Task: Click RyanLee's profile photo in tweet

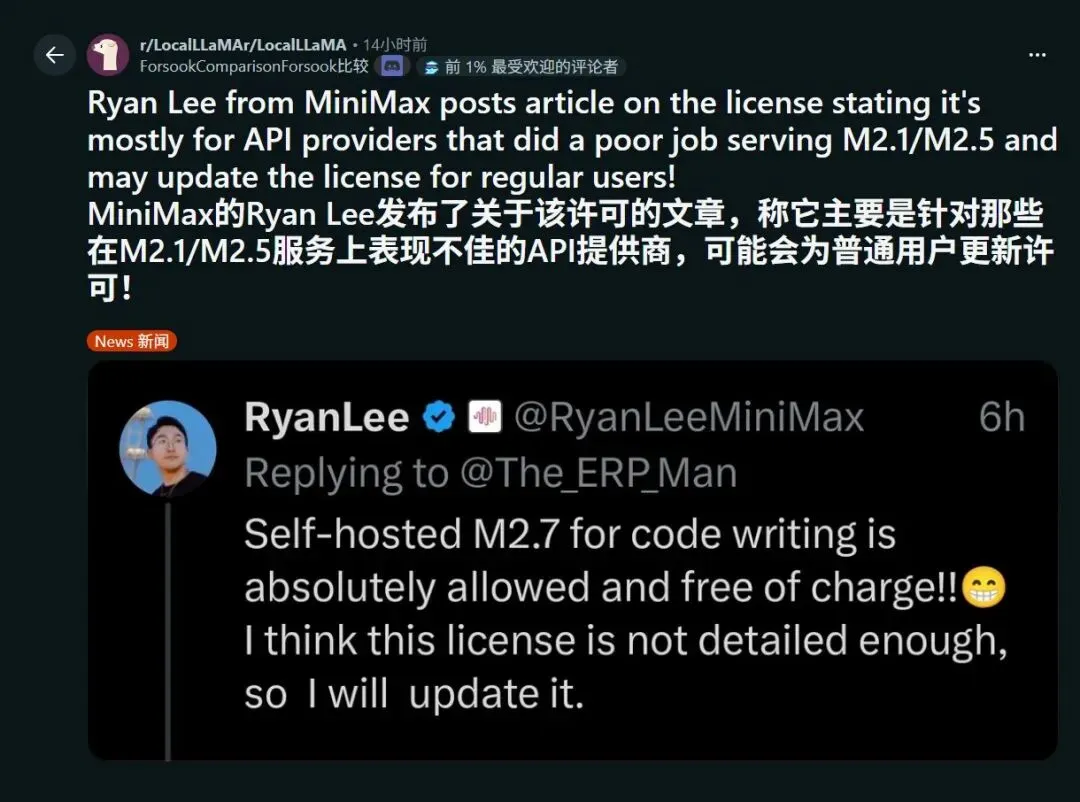Action: pyautogui.click(x=168, y=449)
